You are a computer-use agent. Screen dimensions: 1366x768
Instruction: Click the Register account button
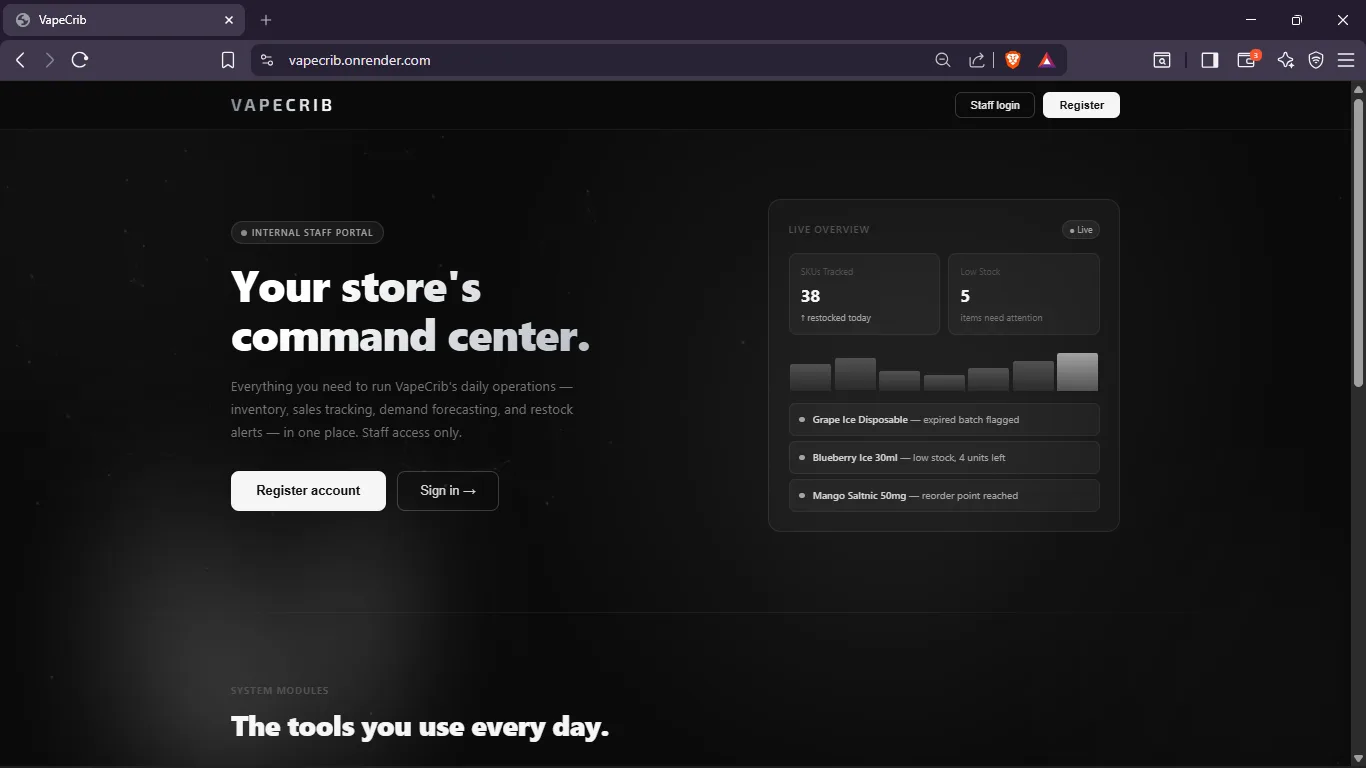(308, 490)
